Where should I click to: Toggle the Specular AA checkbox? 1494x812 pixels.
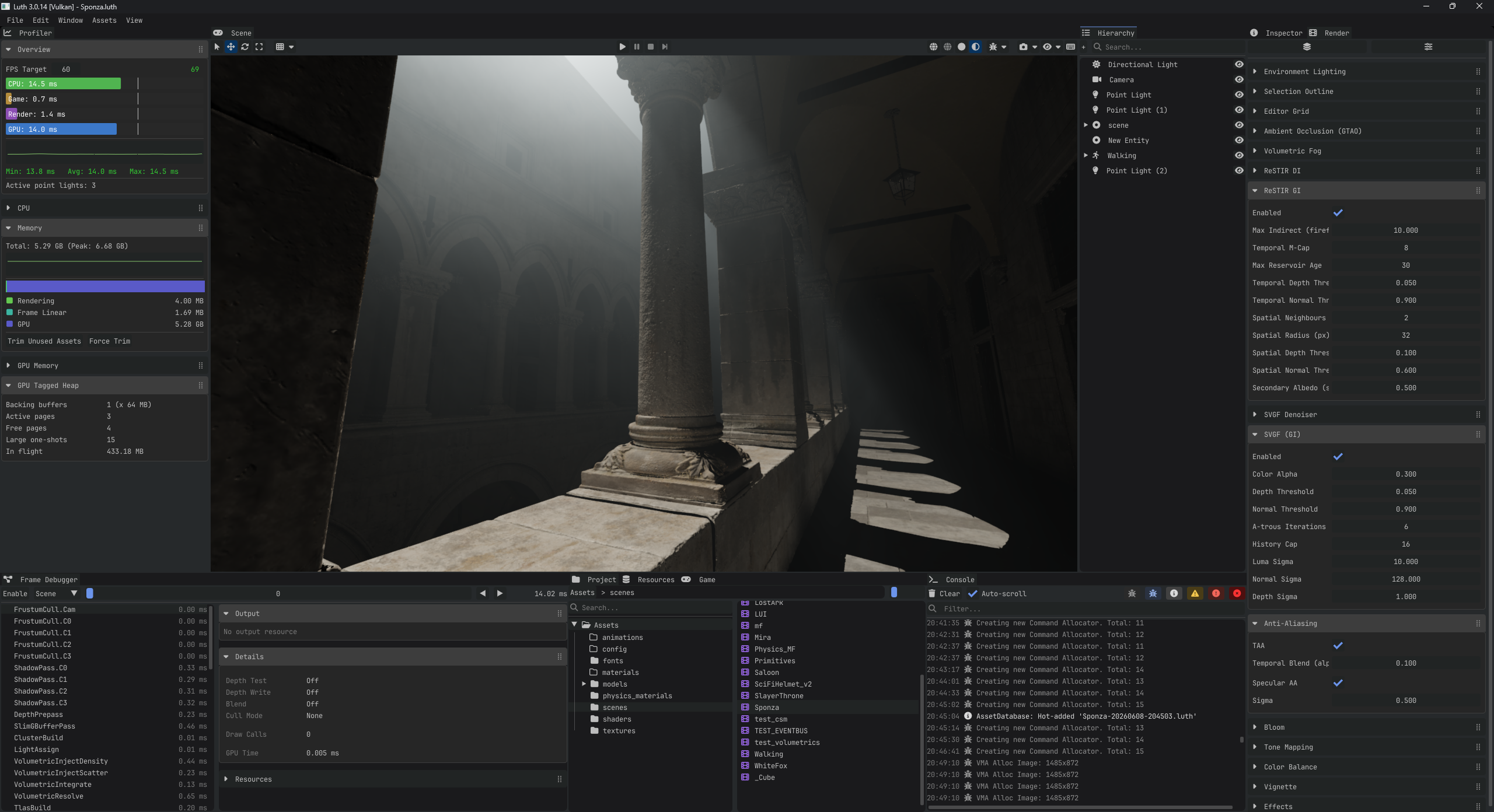1338,683
